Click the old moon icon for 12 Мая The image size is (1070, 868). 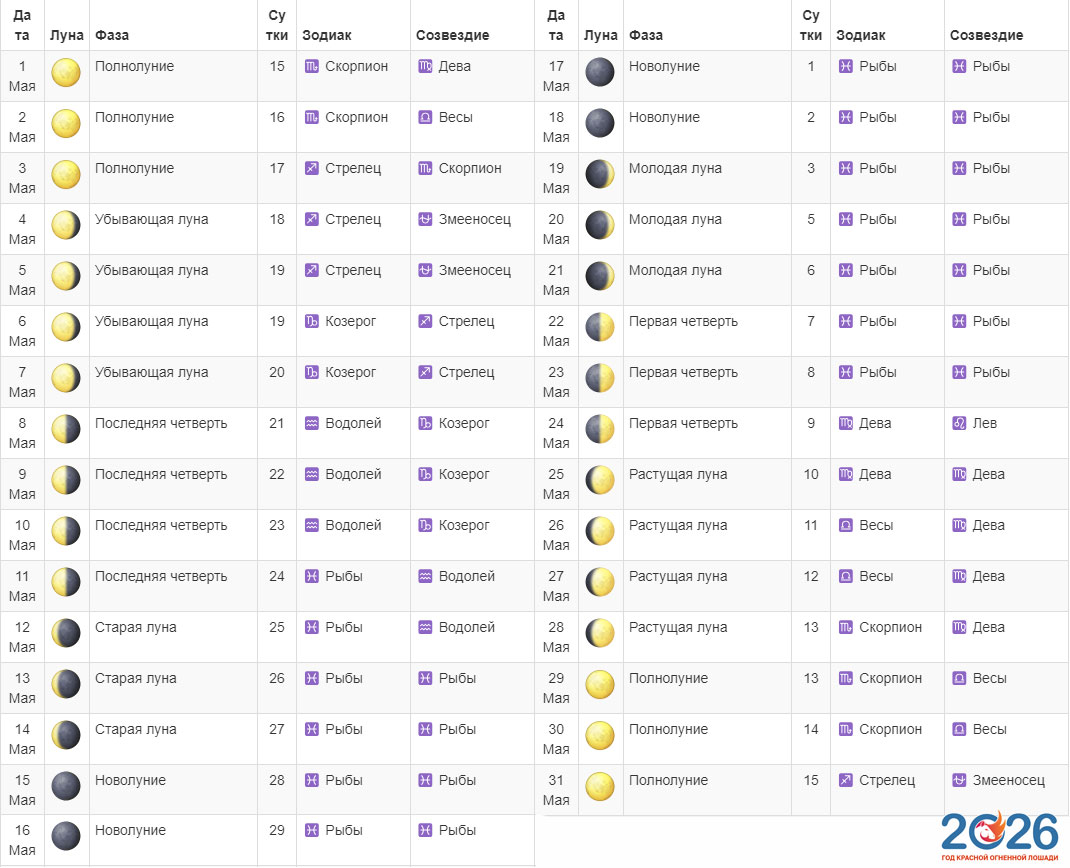[x=66, y=633]
